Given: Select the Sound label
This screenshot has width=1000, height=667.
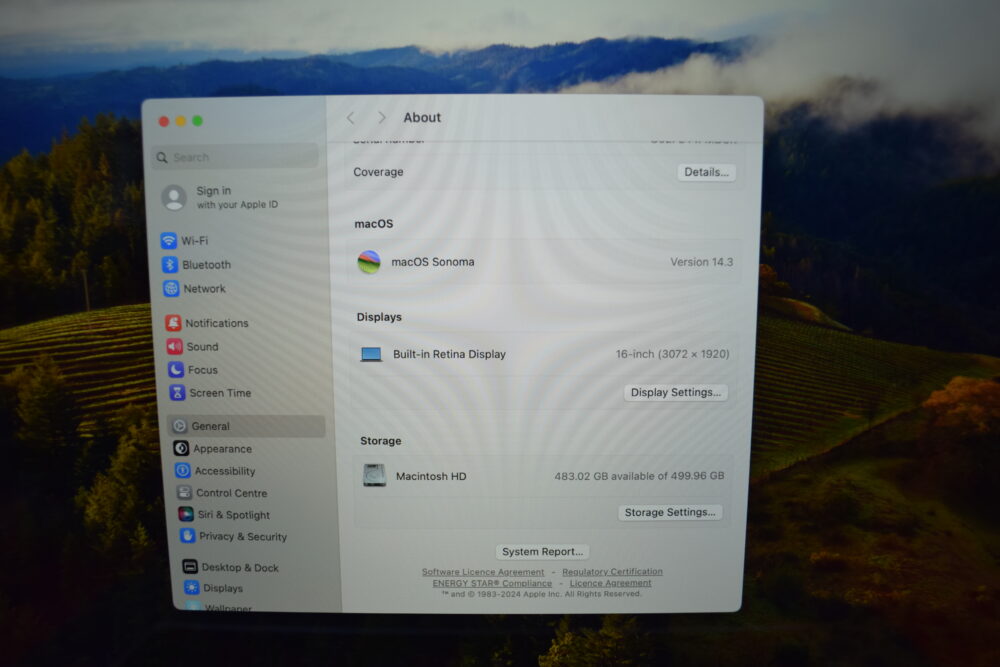Looking at the screenshot, I should click(x=202, y=346).
